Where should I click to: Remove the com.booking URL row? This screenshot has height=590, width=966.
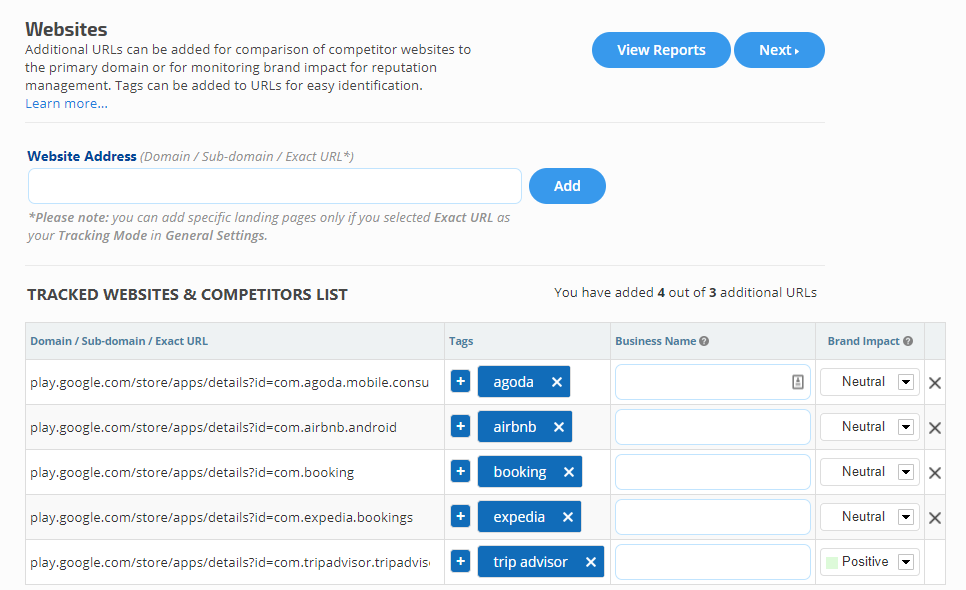pyautogui.click(x=935, y=472)
